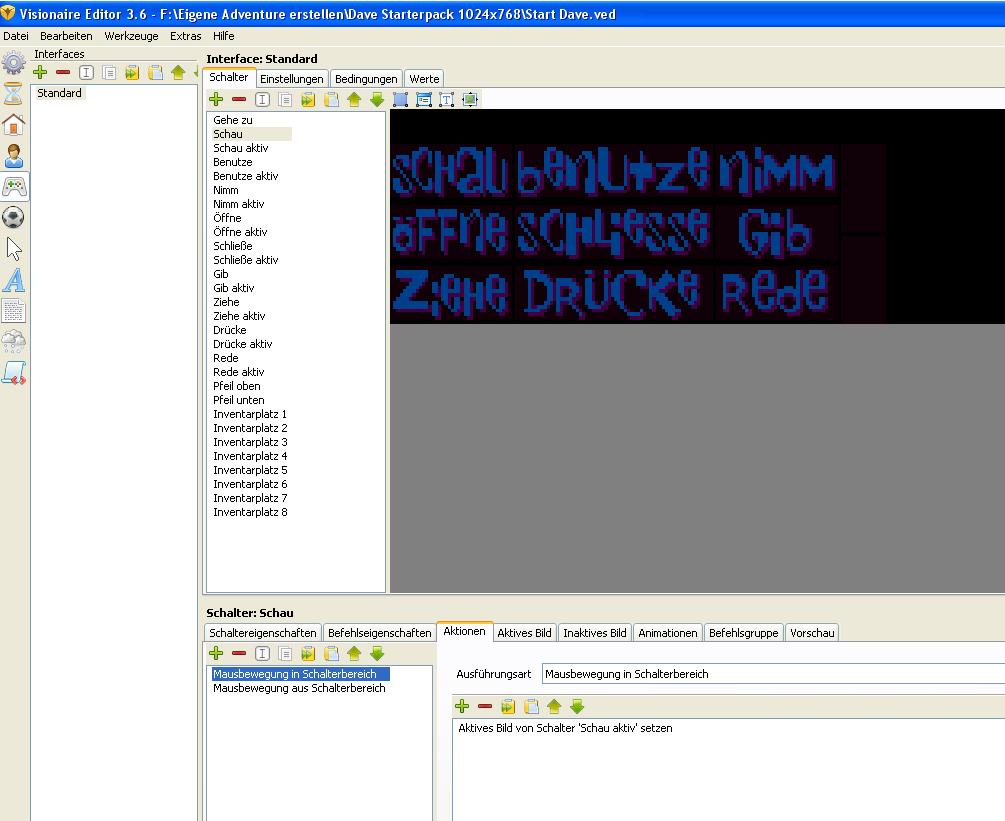Move Schalter up with green arrow

pyautogui.click(x=354, y=99)
